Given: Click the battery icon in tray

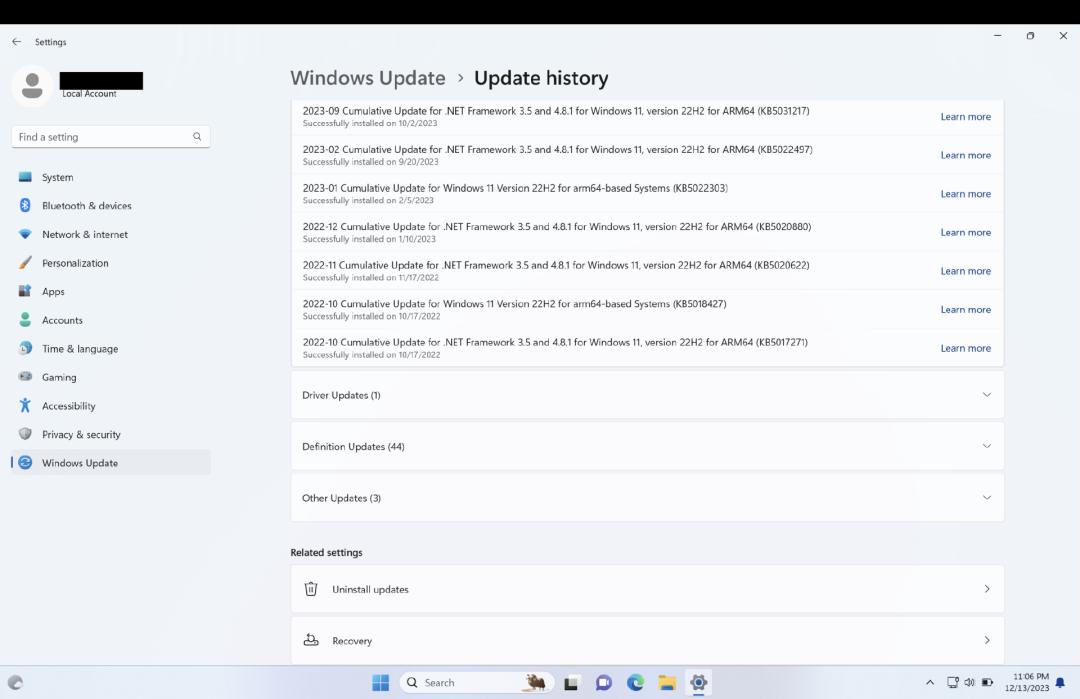Looking at the screenshot, I should click(x=987, y=682).
